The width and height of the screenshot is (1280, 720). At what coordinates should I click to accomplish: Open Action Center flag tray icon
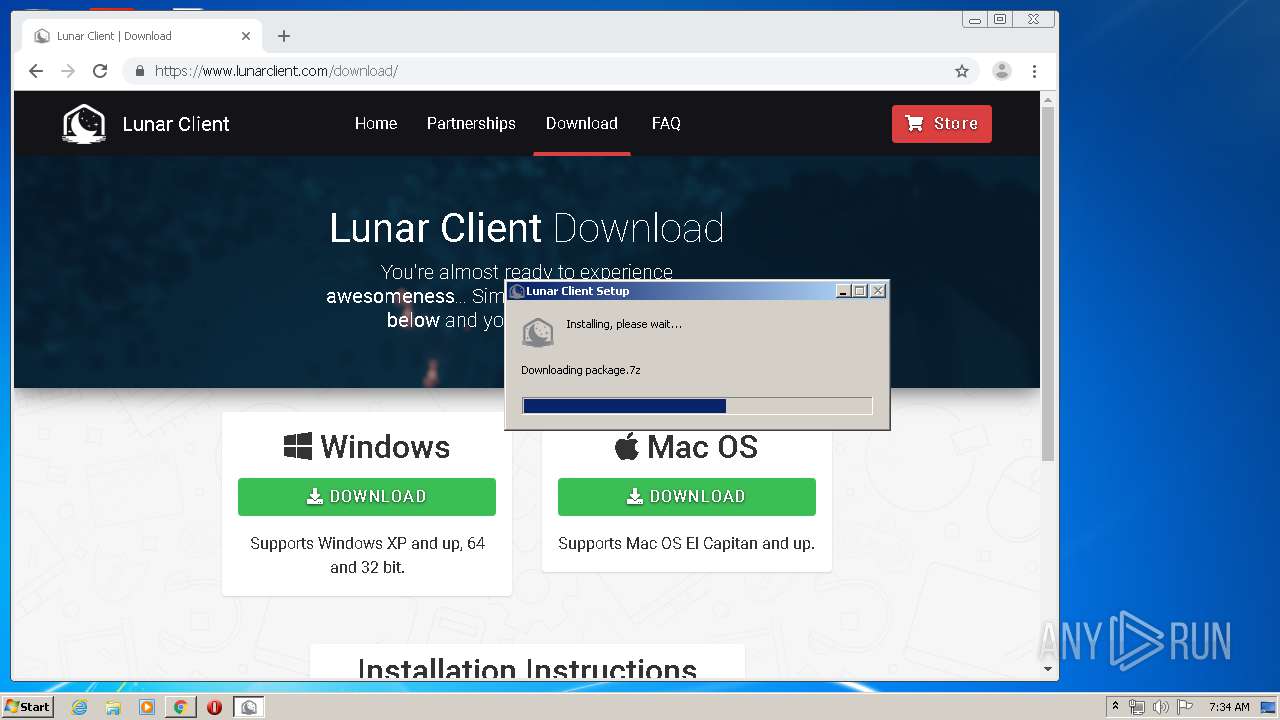click(1185, 707)
